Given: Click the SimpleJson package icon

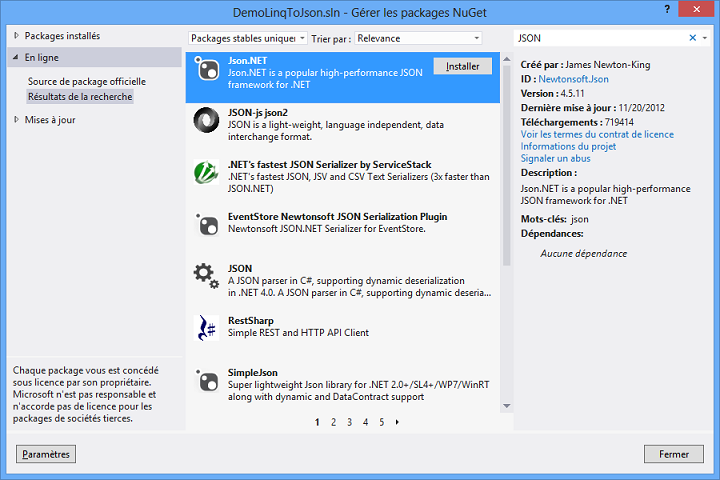Looking at the screenshot, I should [x=207, y=380].
